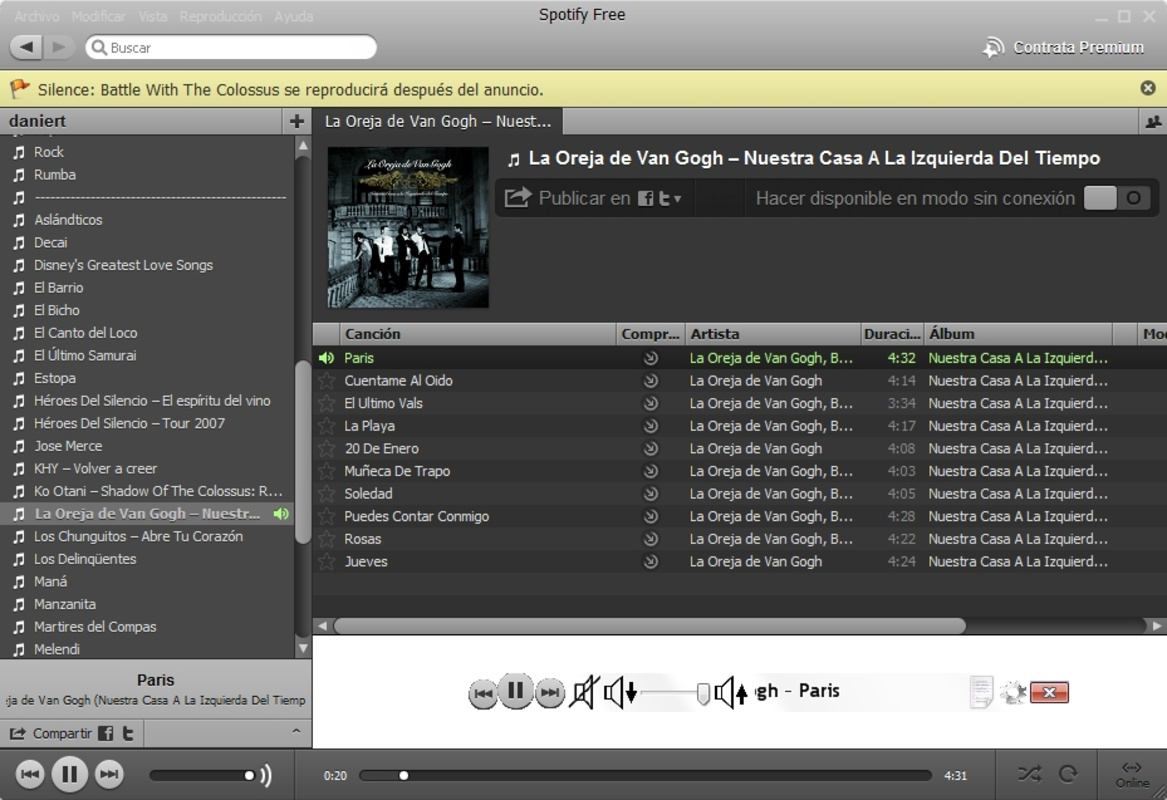Click playlist scrollbar up arrow
1167x800 pixels.
pos(303,146)
